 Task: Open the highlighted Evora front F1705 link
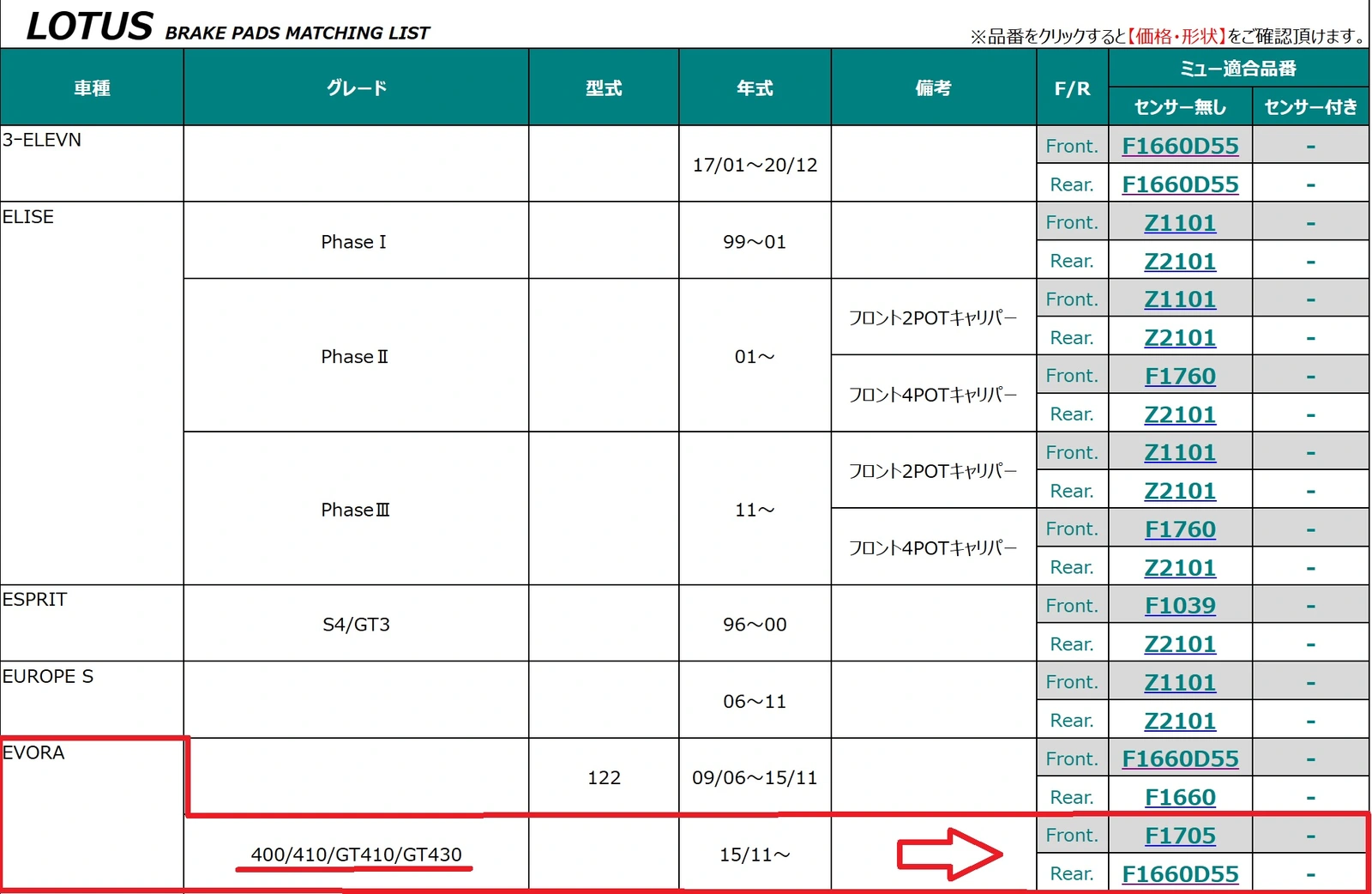[1180, 836]
